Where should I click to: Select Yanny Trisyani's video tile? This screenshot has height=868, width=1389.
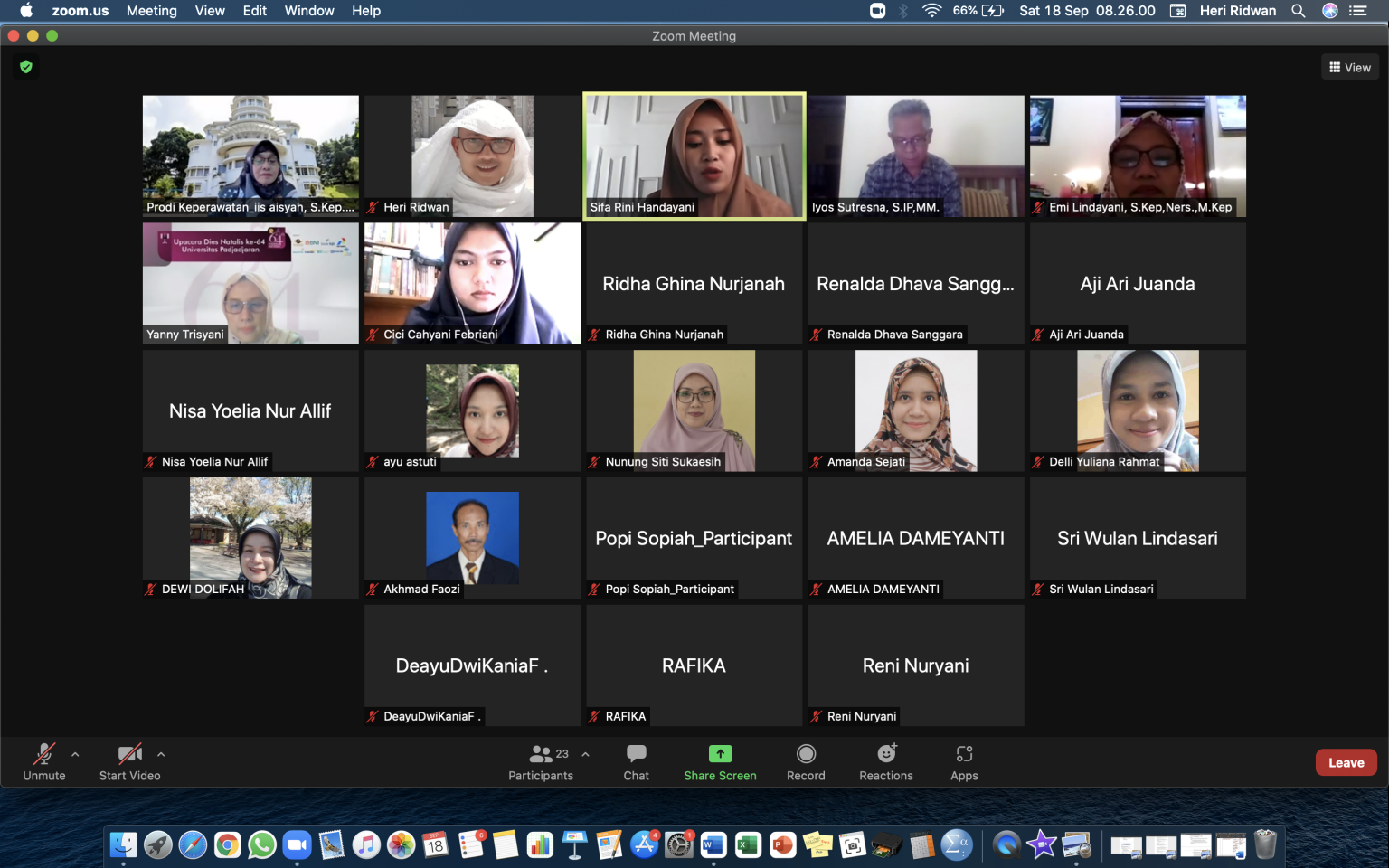tap(250, 284)
